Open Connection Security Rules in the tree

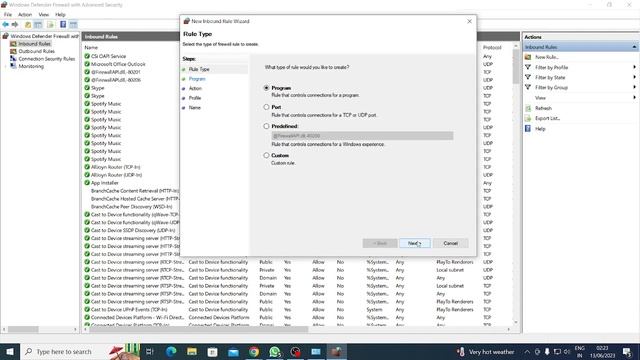pyautogui.click(x=47, y=59)
